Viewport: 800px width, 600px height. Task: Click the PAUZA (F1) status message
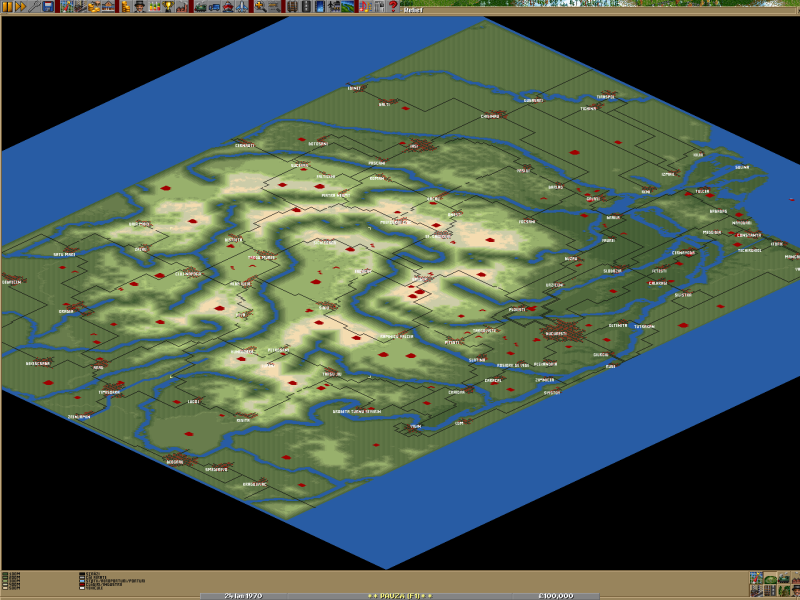tap(399, 596)
